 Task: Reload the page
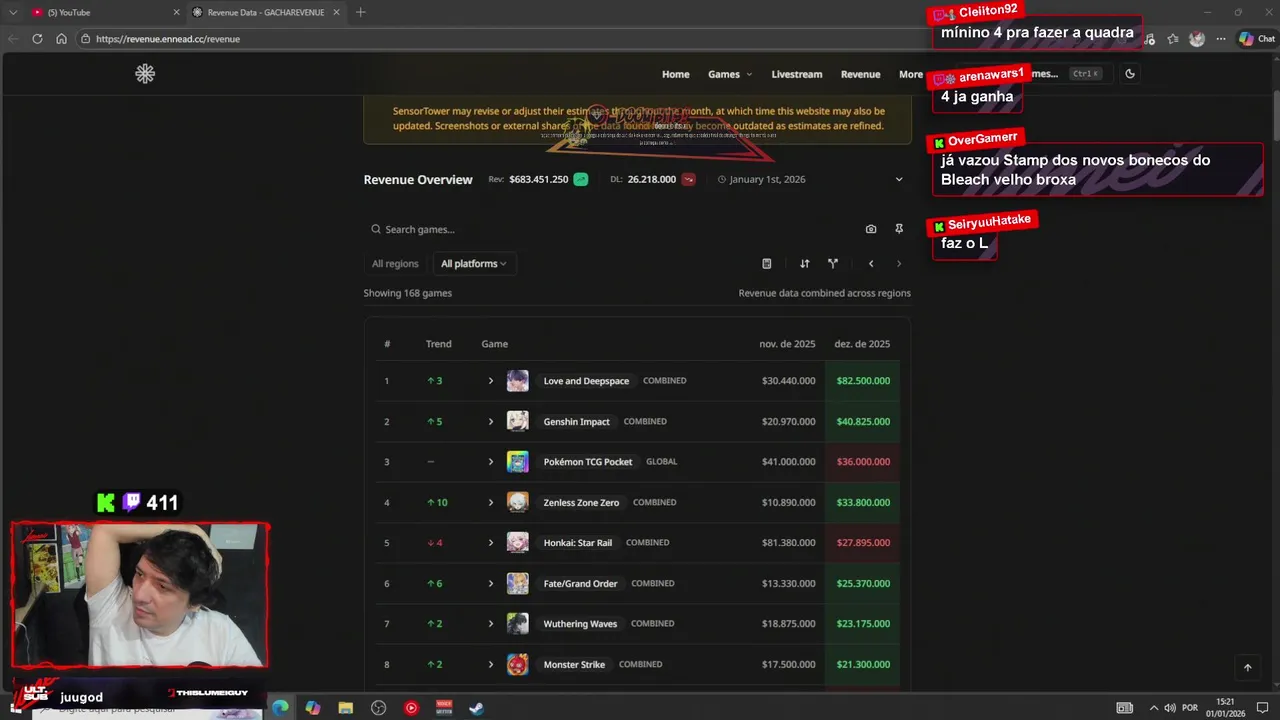click(37, 39)
